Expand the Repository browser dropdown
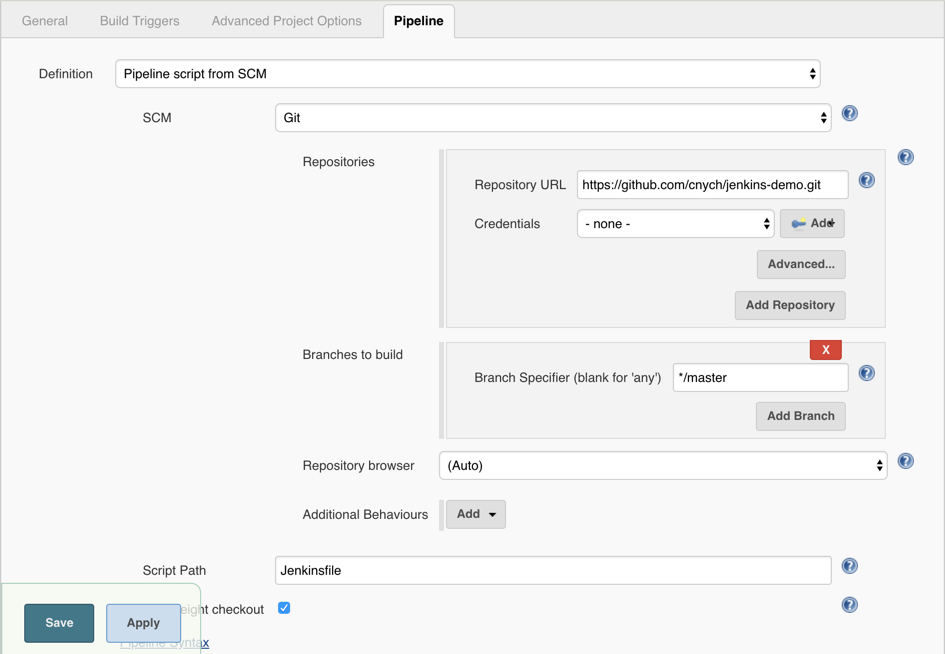Screen dimensions: 945x654 (x=663, y=466)
